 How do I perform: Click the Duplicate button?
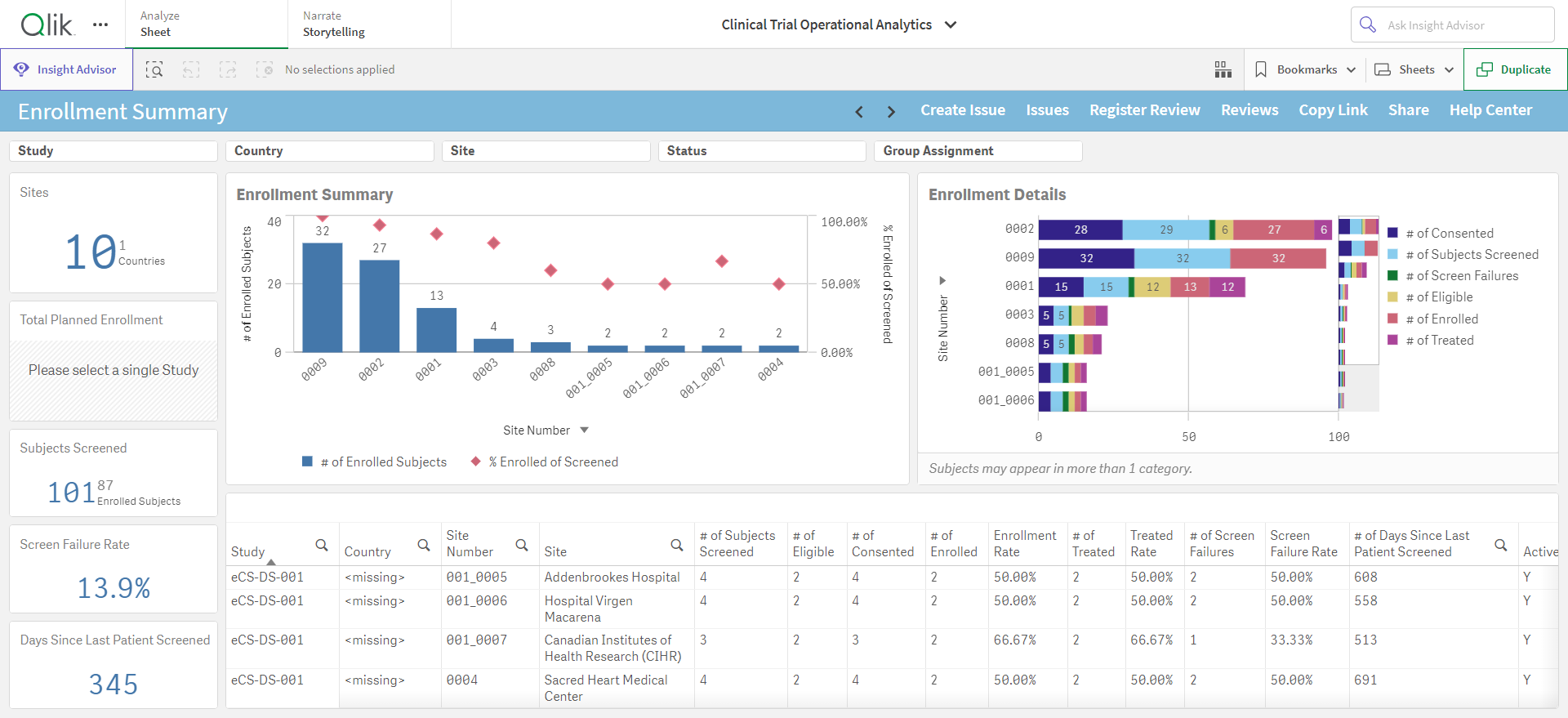(x=1516, y=69)
